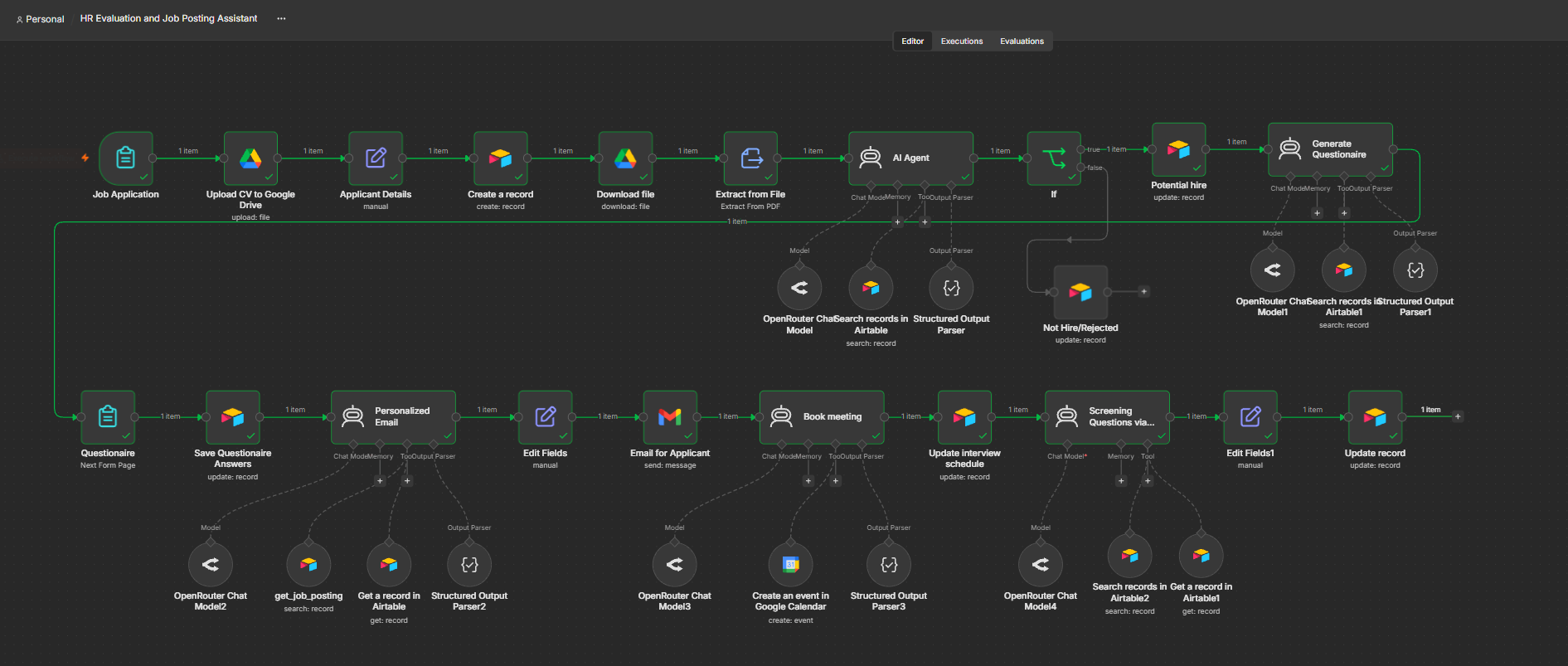Switch to the Executions tab
Viewport: 1568px width, 666px height.
962,41
